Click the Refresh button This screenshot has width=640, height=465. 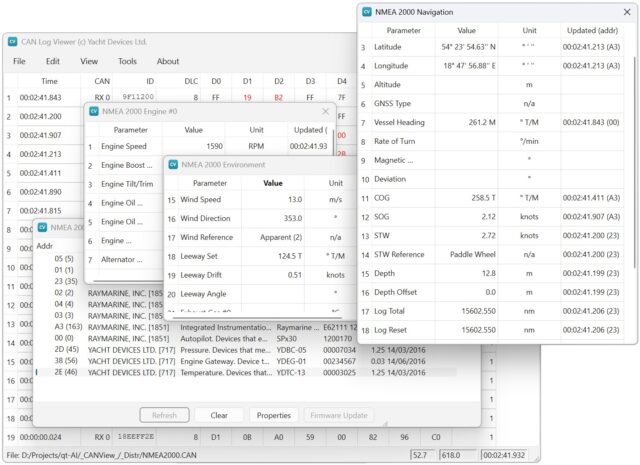(x=164, y=415)
